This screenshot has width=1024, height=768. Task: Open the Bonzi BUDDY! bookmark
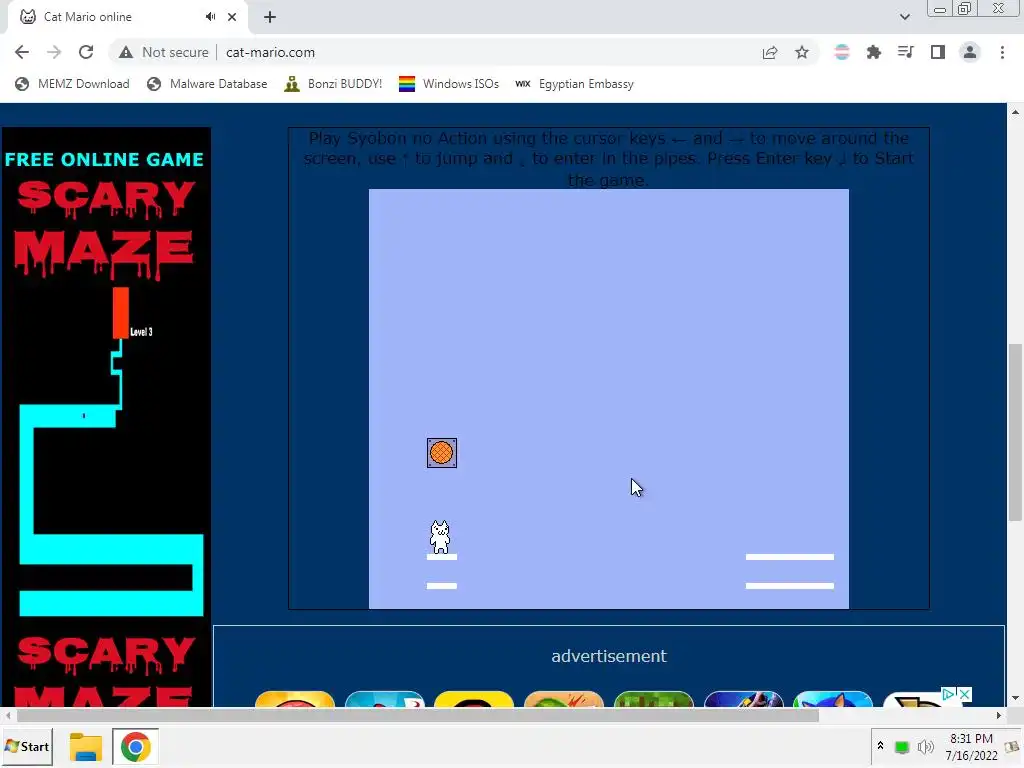click(x=333, y=84)
